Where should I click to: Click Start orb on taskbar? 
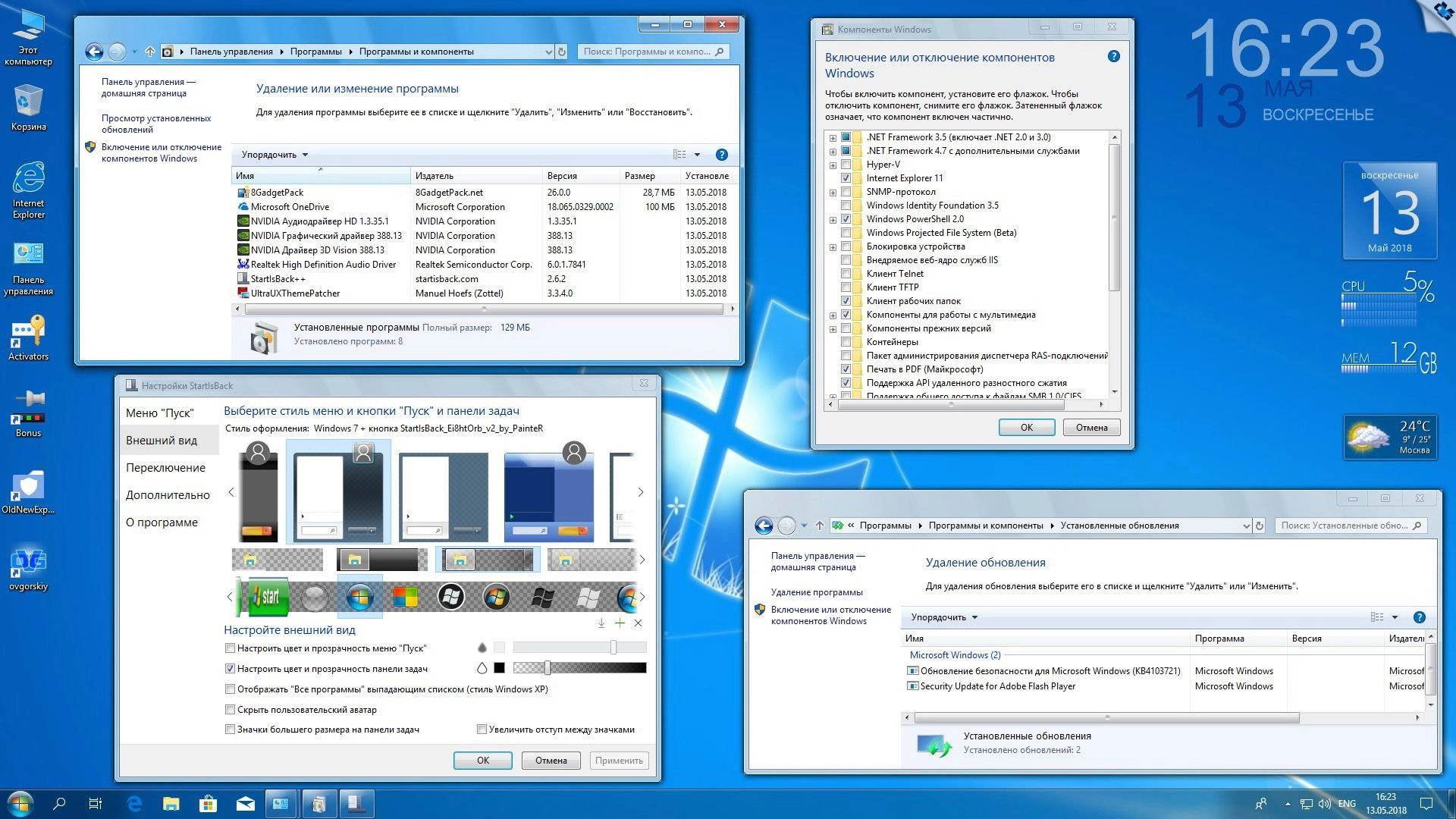tap(20, 804)
